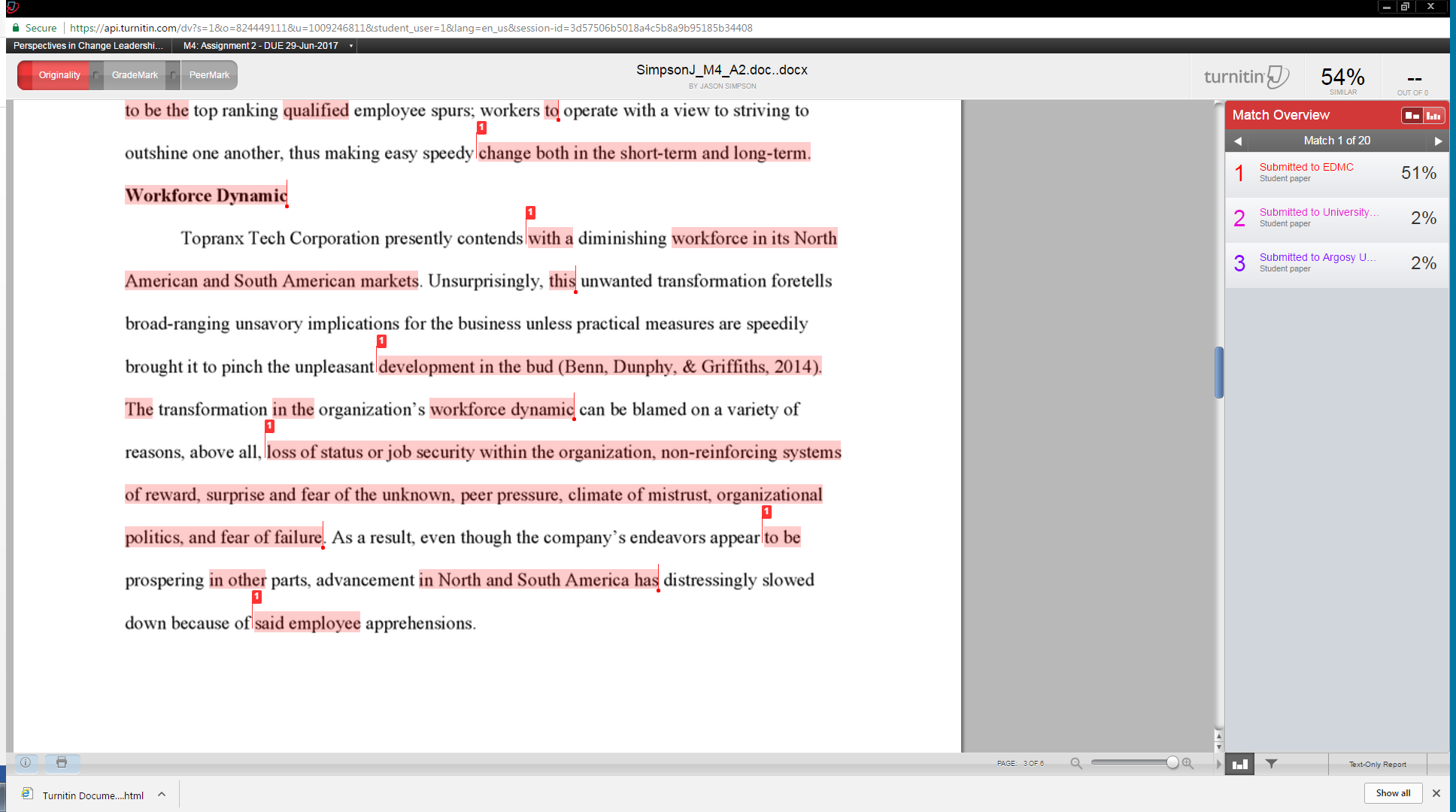Select the zoom-out magnifier icon

pyautogui.click(x=1076, y=763)
